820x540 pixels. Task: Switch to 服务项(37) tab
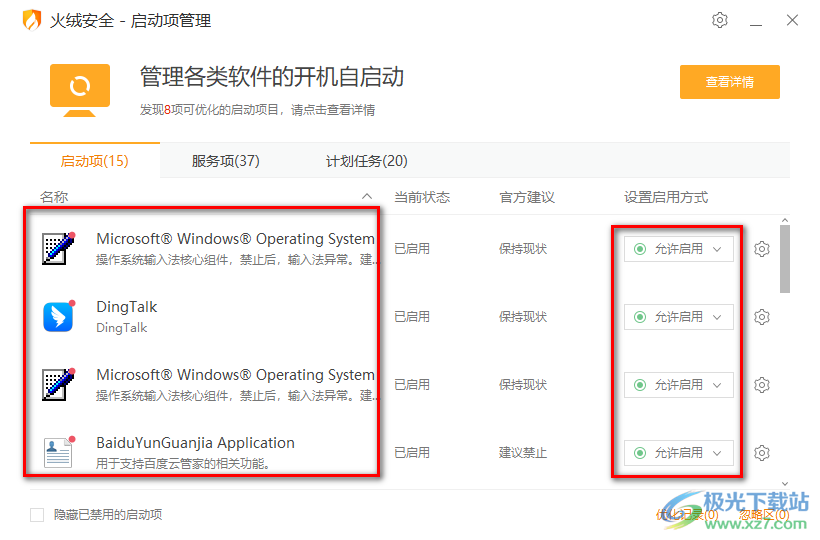[x=225, y=161]
